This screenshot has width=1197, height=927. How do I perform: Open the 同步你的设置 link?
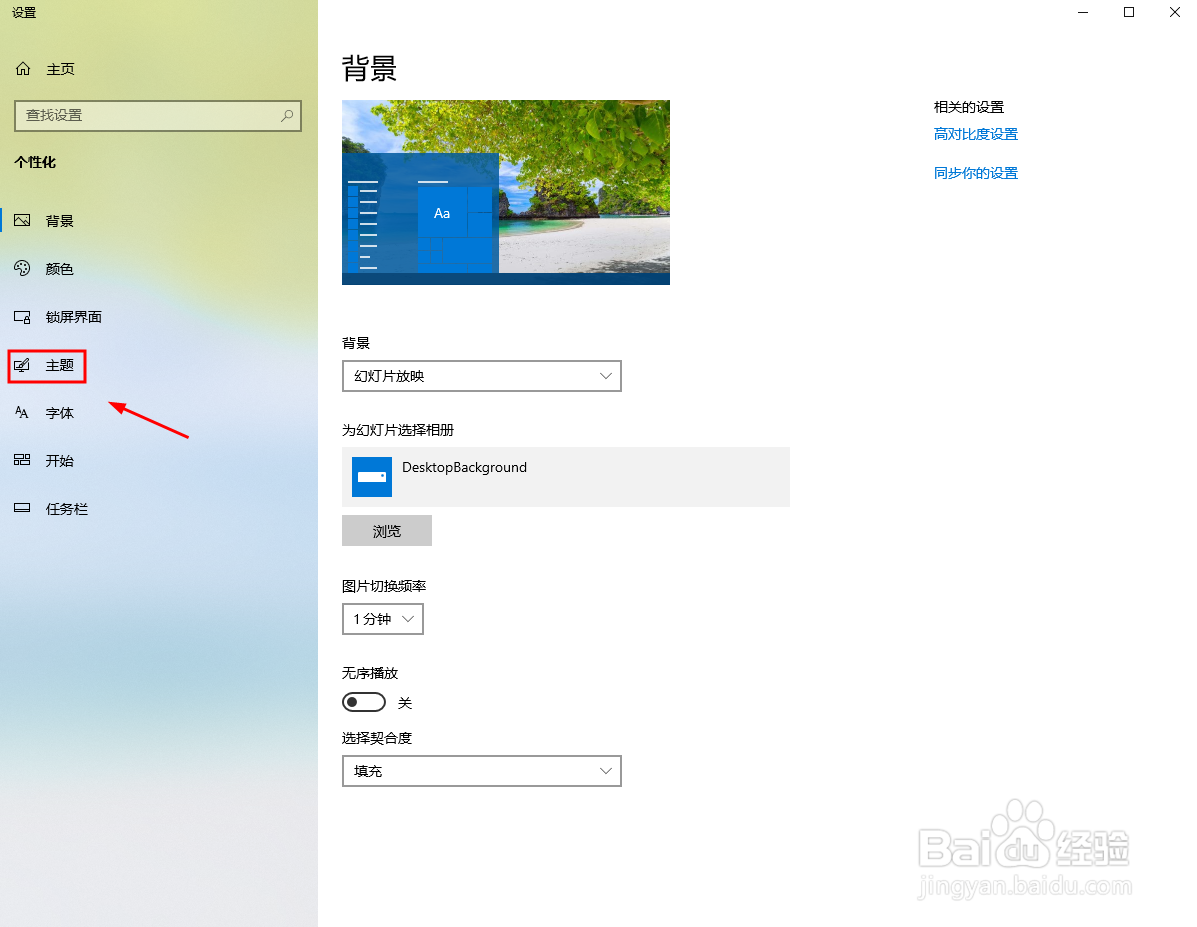pos(975,172)
